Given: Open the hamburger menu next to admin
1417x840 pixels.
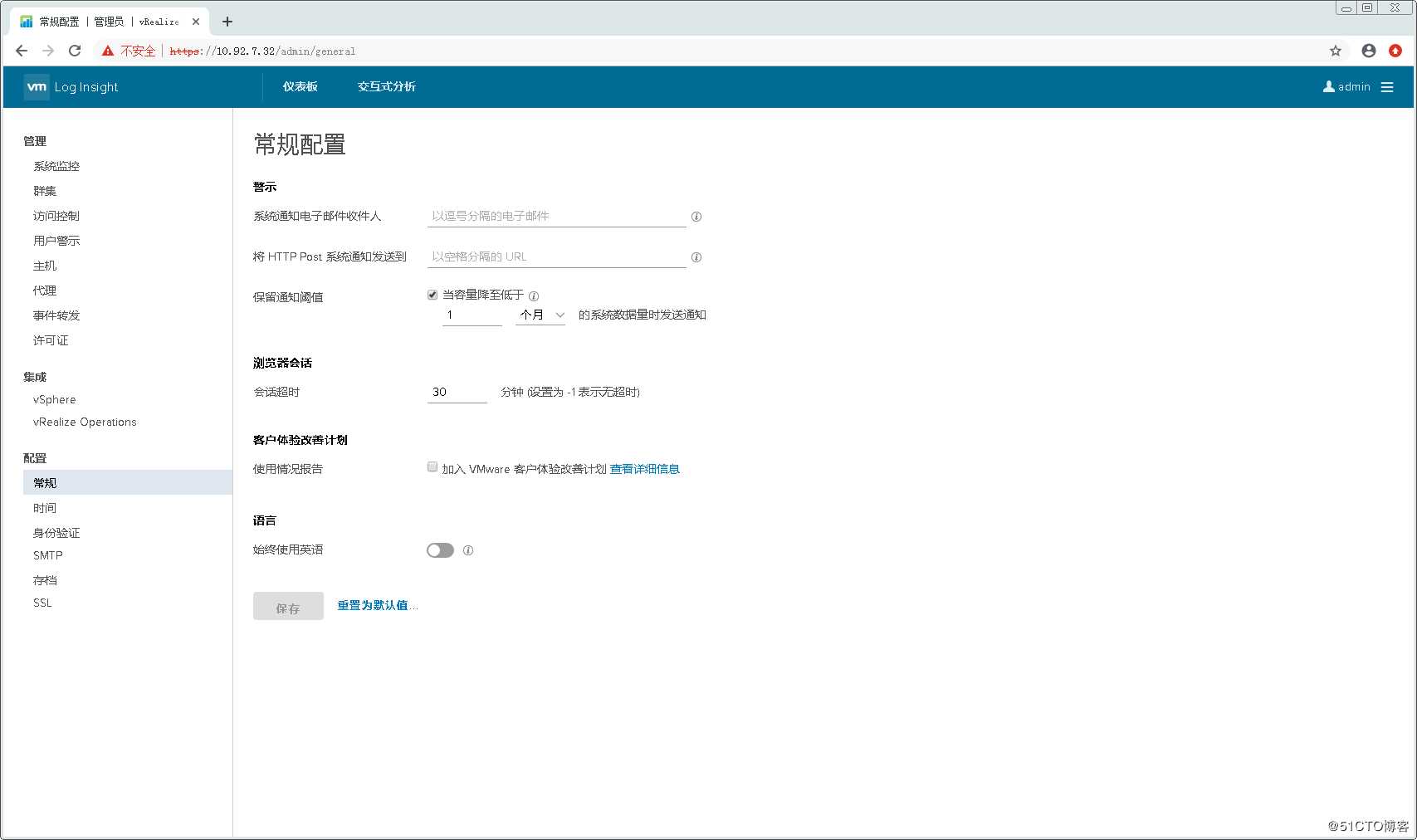Looking at the screenshot, I should pos(1387,87).
